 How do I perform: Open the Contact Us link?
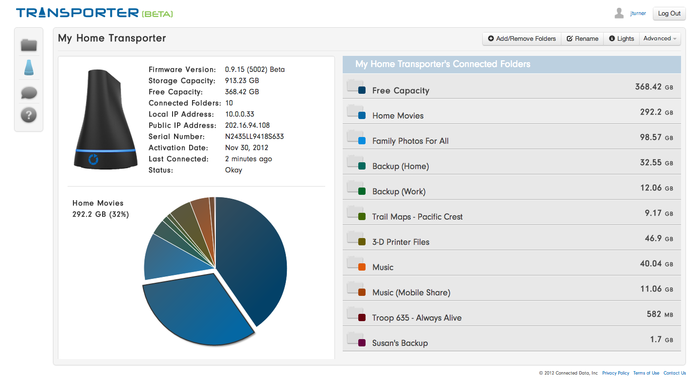tap(675, 373)
